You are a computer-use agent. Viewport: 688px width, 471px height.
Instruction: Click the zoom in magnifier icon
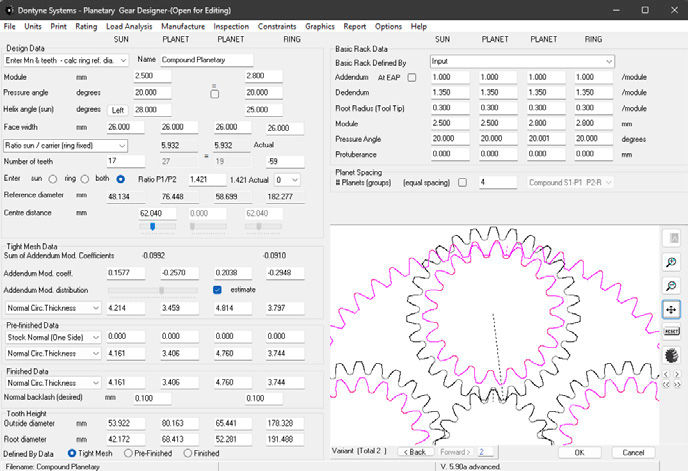(x=671, y=262)
